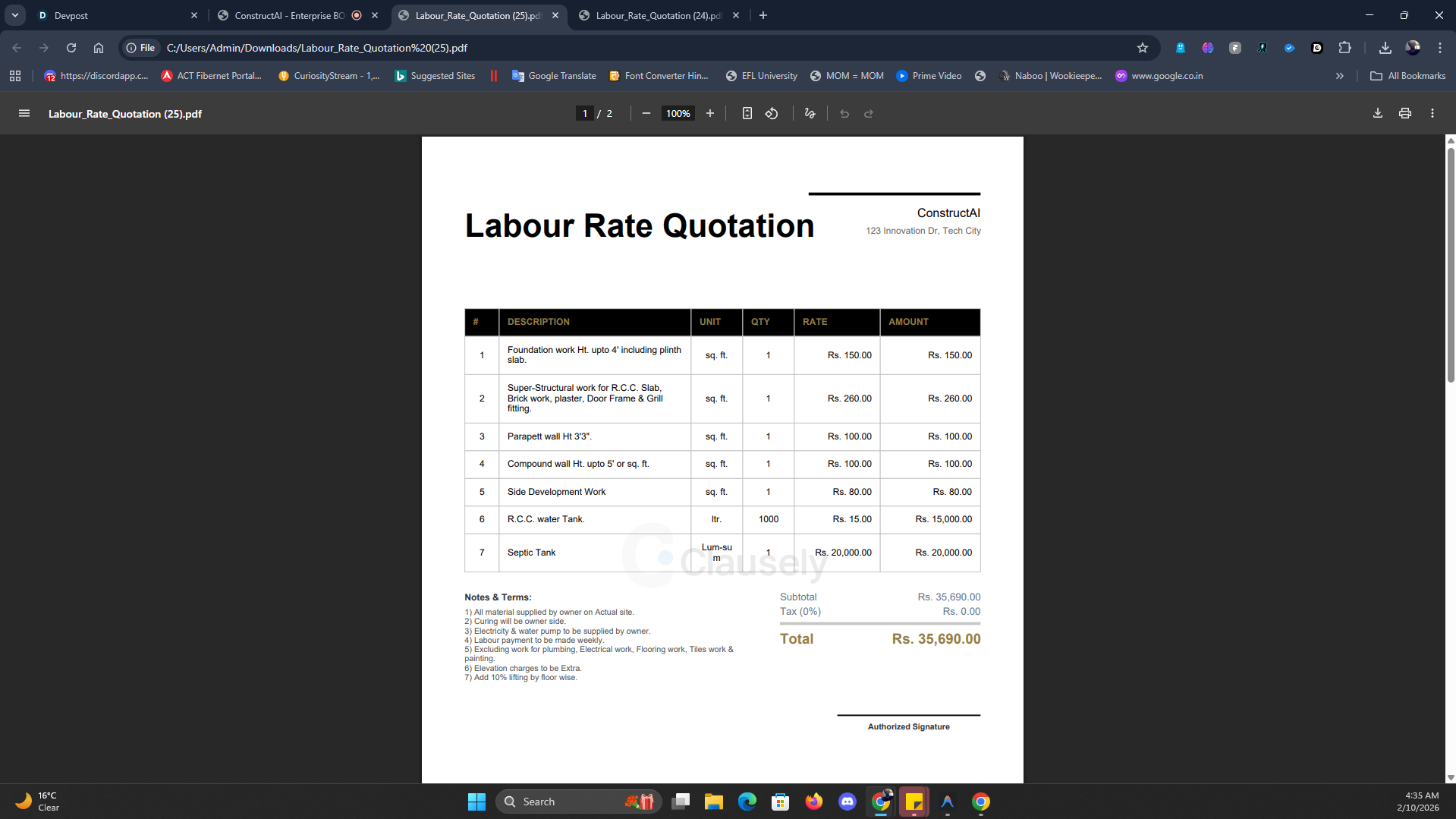Click the redo annotation icon
Image resolution: width=1456 pixels, height=819 pixels.
pyautogui.click(x=869, y=114)
